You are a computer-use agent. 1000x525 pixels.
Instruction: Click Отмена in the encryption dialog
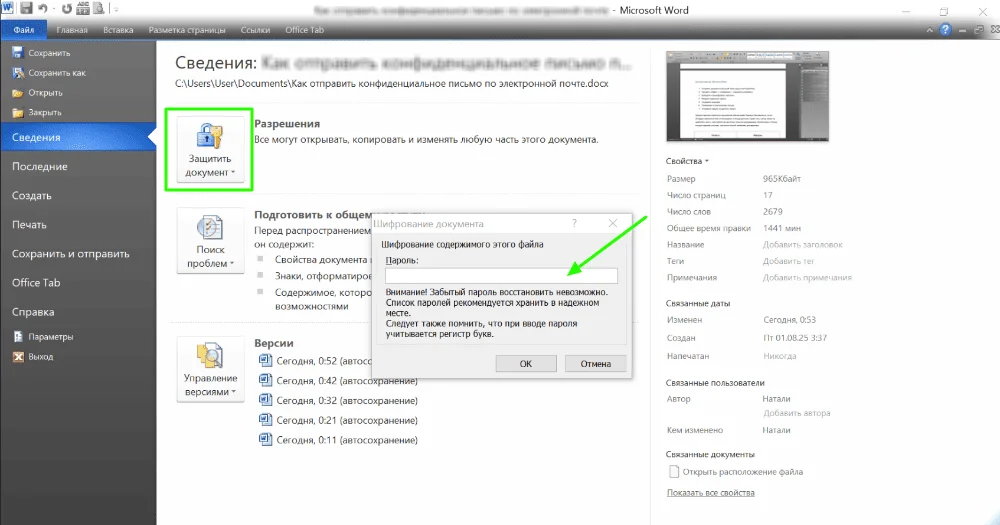tap(596, 364)
